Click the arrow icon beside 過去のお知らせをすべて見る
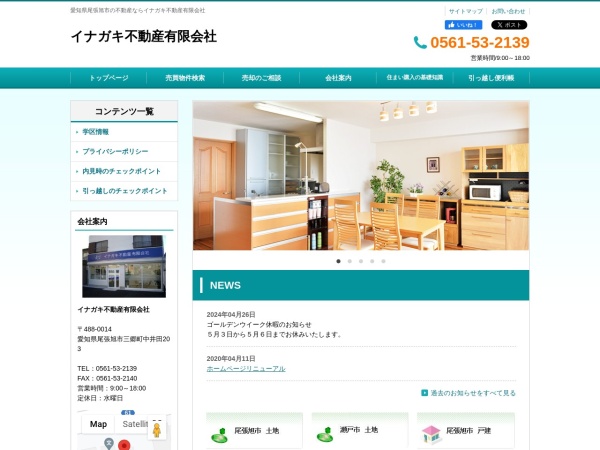This screenshot has width=600, height=450. pyautogui.click(x=424, y=393)
